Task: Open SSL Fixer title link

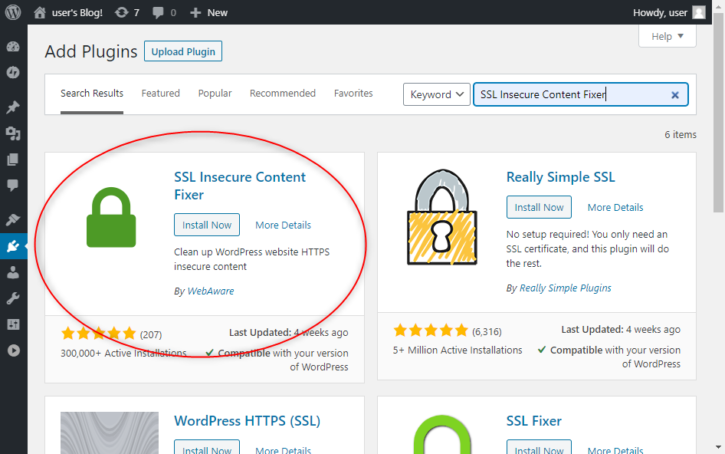Action: 534,421
